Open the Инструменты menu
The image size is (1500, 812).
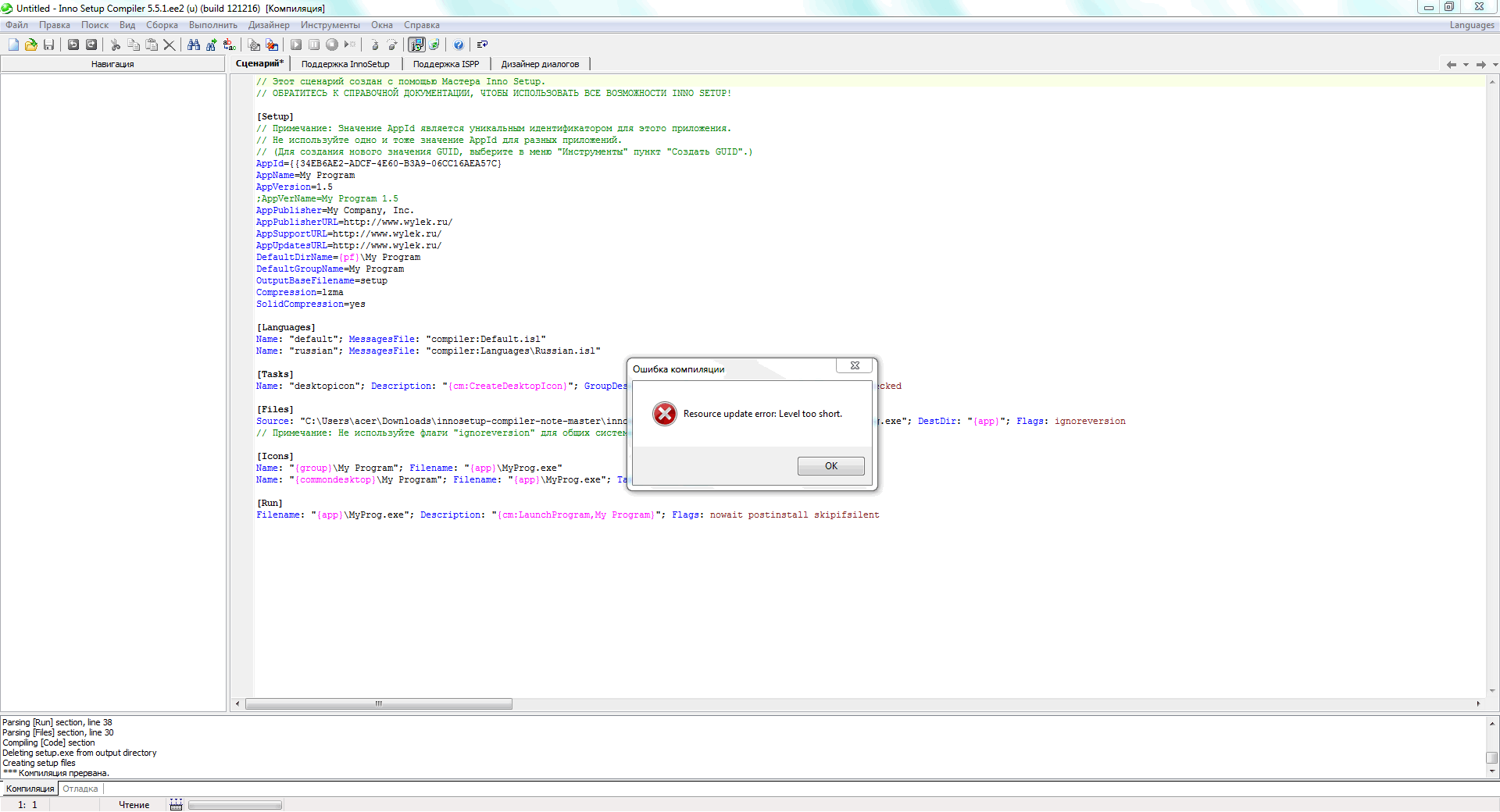[x=330, y=25]
